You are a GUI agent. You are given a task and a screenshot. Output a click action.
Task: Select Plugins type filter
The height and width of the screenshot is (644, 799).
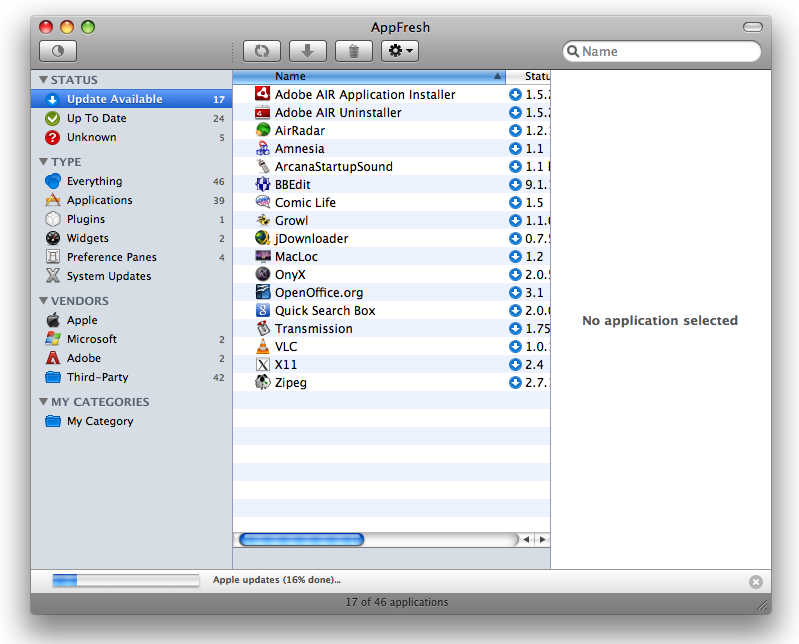point(131,219)
